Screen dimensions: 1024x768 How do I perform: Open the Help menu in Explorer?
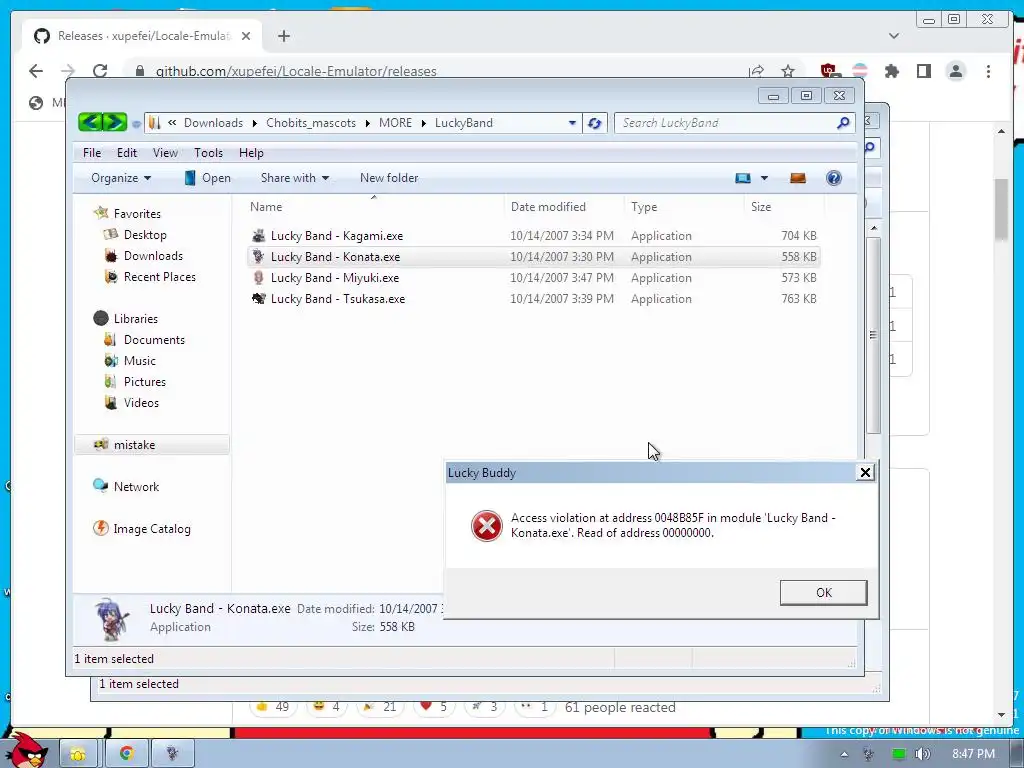coord(251,153)
